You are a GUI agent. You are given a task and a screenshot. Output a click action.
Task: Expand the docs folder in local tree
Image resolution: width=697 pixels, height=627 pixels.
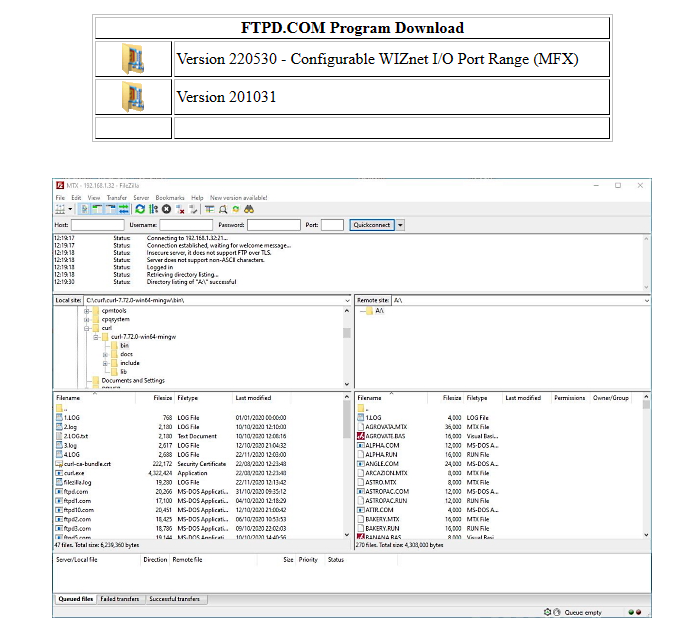click(105, 355)
